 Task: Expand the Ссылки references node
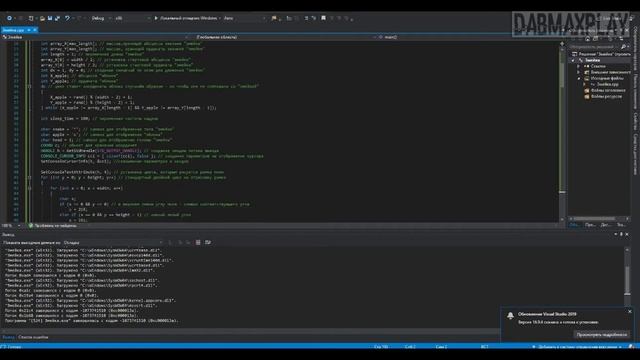coord(579,66)
